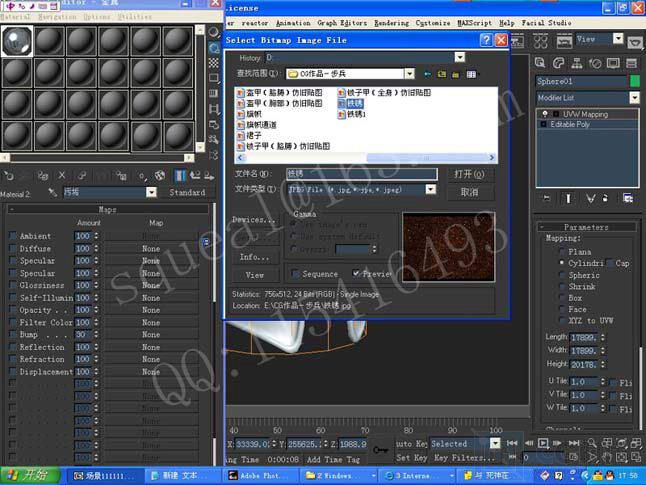This screenshot has height=485, width=646.
Task: Click Pin Stack icon below modifier stack
Action: coord(547,199)
